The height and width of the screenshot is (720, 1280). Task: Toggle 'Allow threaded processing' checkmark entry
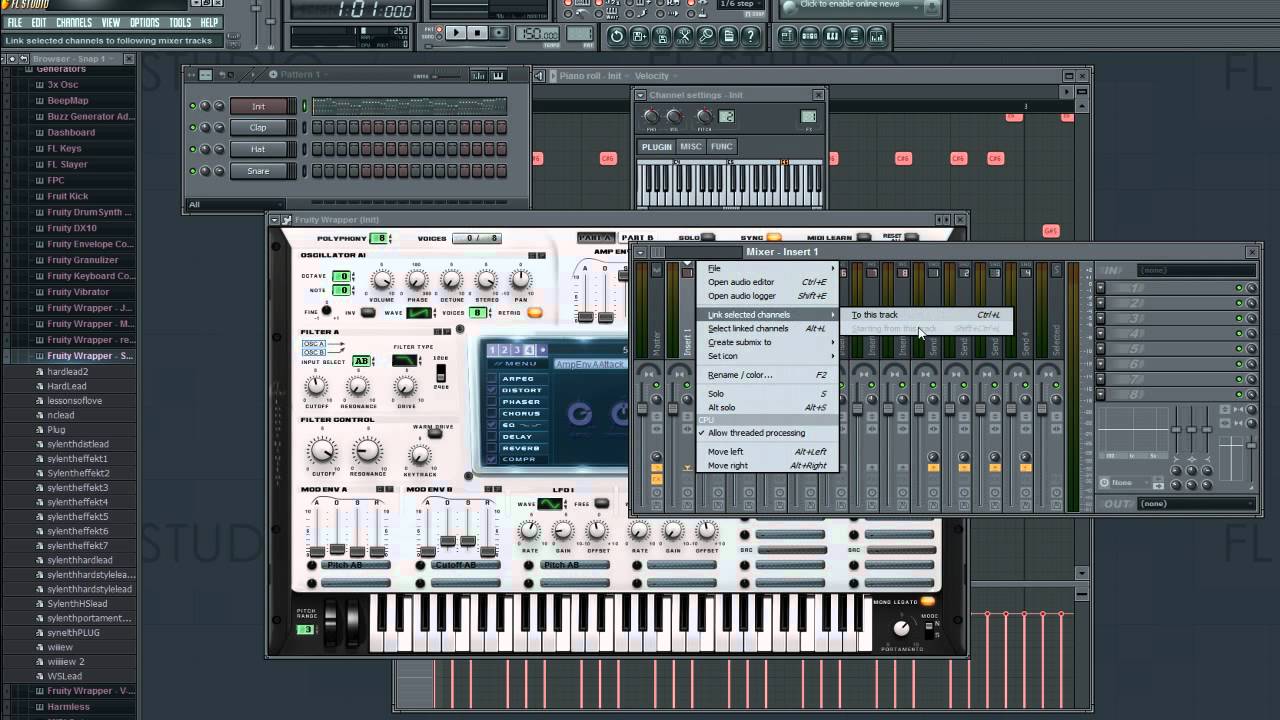coord(767,433)
